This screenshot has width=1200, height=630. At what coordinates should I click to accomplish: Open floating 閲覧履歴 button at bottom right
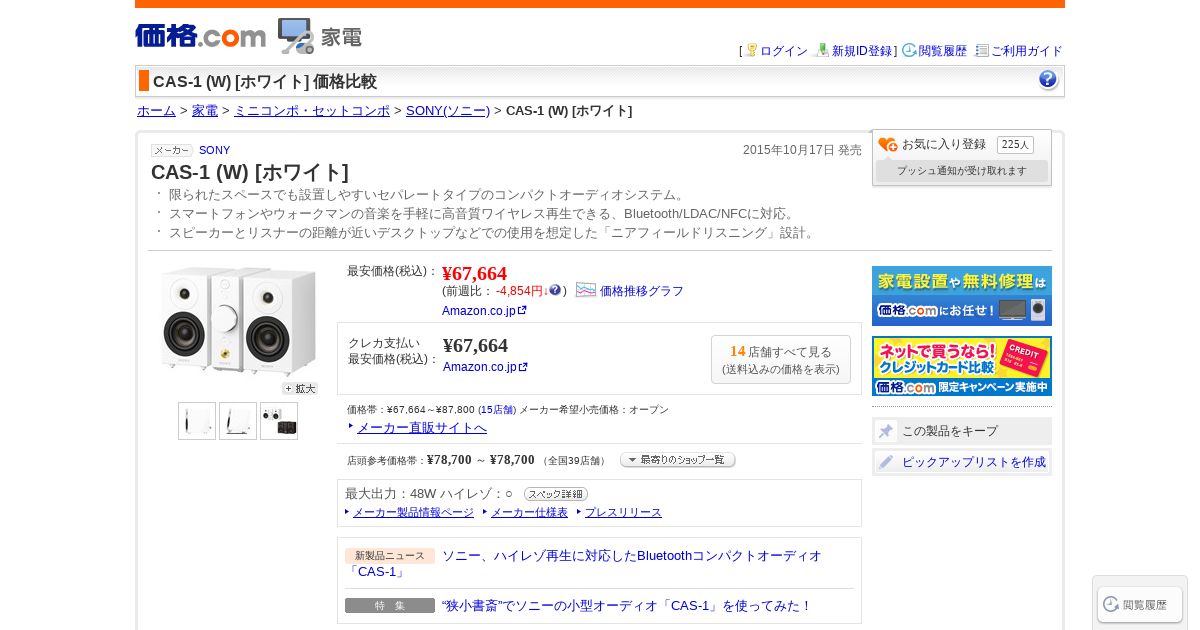click(1140, 604)
